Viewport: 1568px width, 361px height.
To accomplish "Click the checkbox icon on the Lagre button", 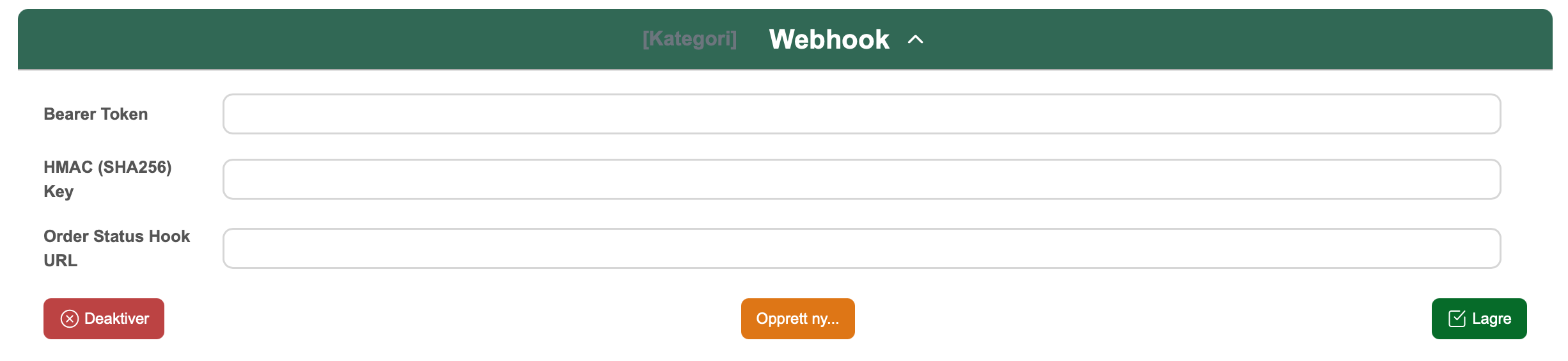I will click(x=1457, y=319).
